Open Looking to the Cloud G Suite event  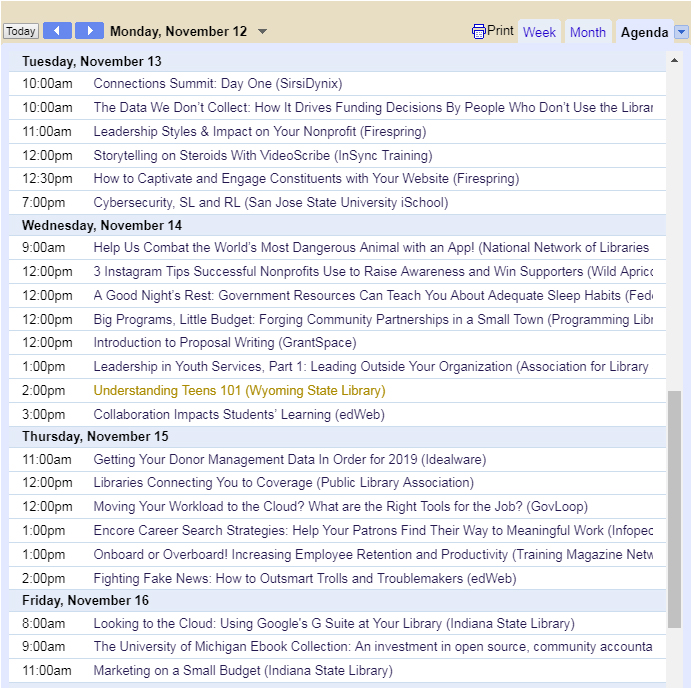click(x=334, y=623)
